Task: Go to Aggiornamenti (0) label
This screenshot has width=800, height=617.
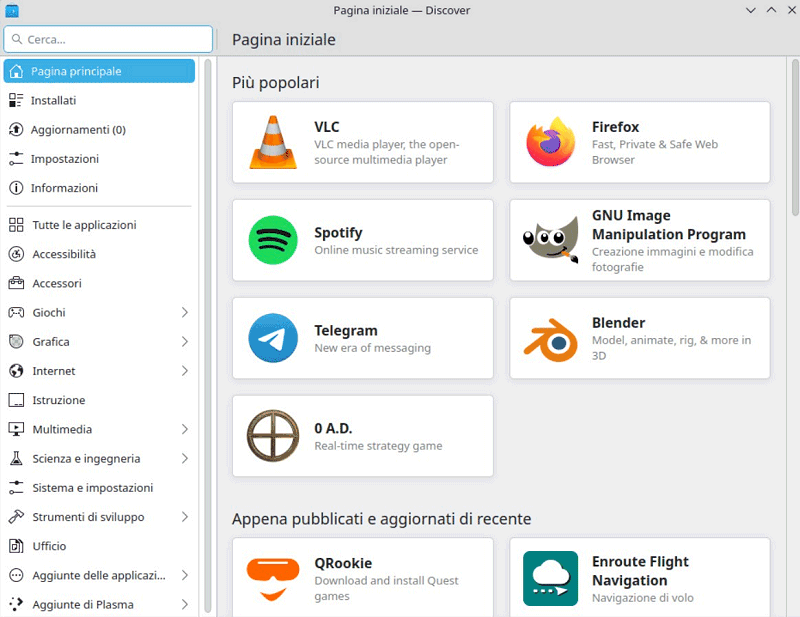Action: 78,130
